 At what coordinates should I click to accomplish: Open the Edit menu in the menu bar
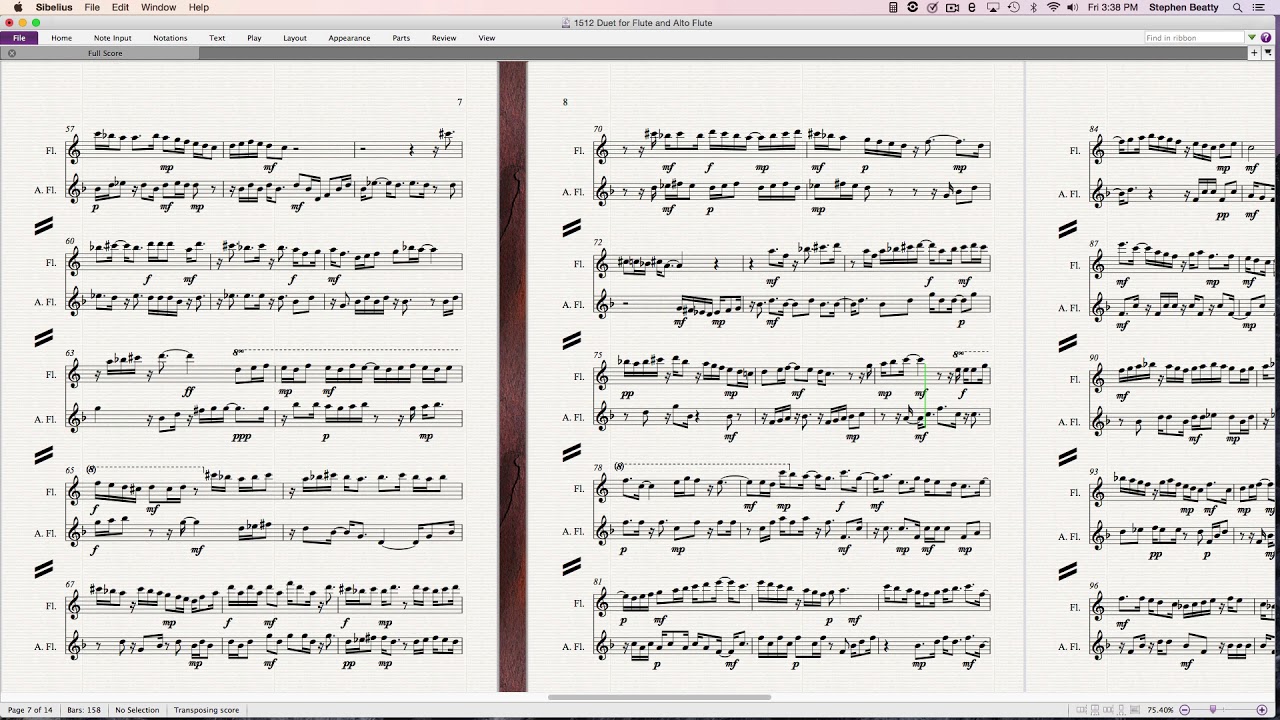(120, 7)
